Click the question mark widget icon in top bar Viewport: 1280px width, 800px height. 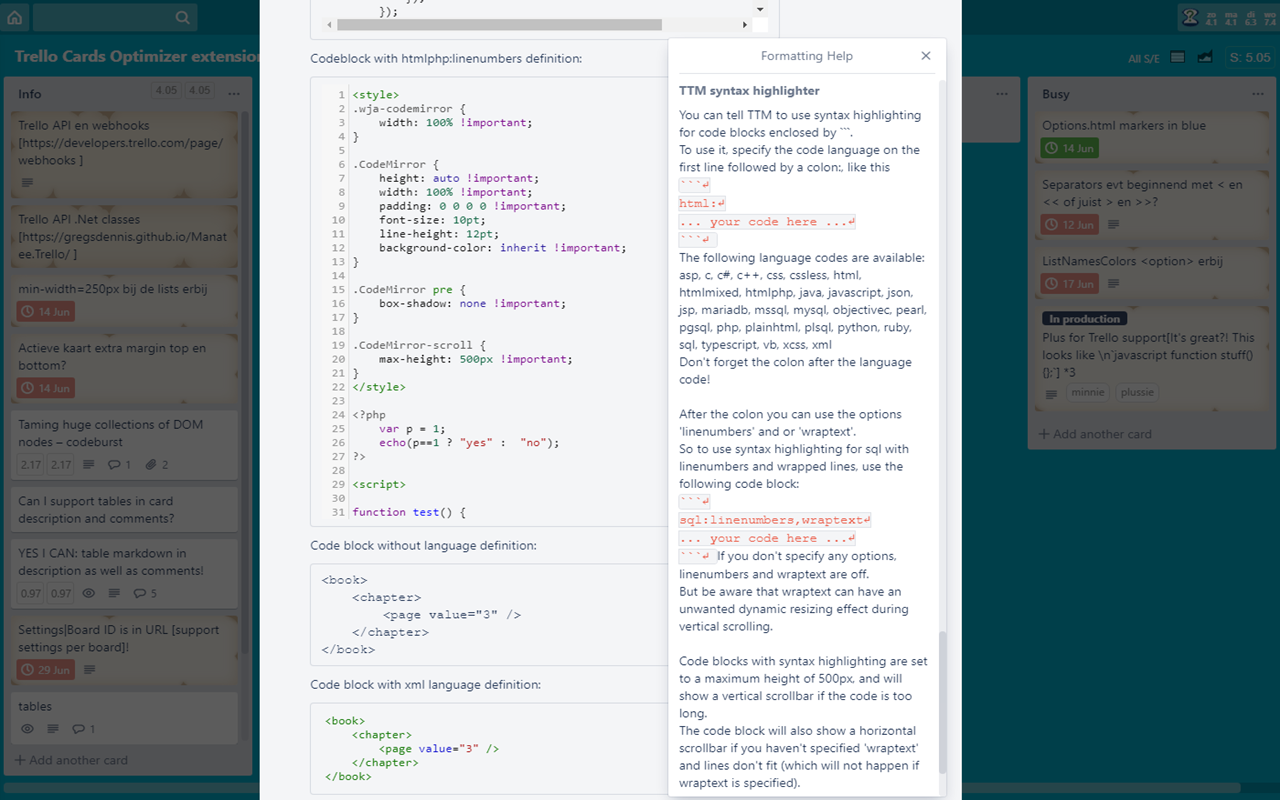[x=1189, y=17]
